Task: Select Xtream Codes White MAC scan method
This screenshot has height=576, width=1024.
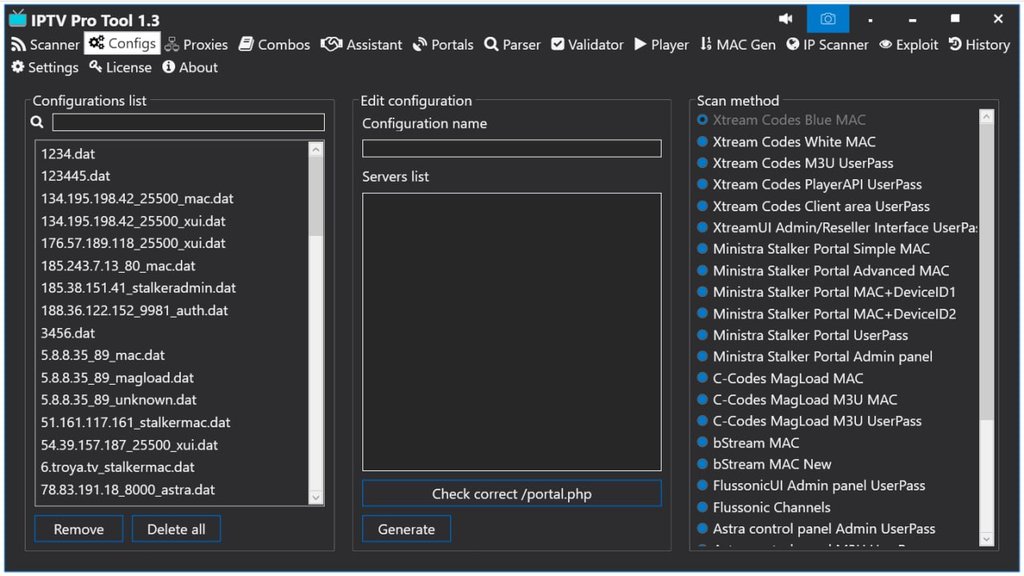Action: pos(786,142)
